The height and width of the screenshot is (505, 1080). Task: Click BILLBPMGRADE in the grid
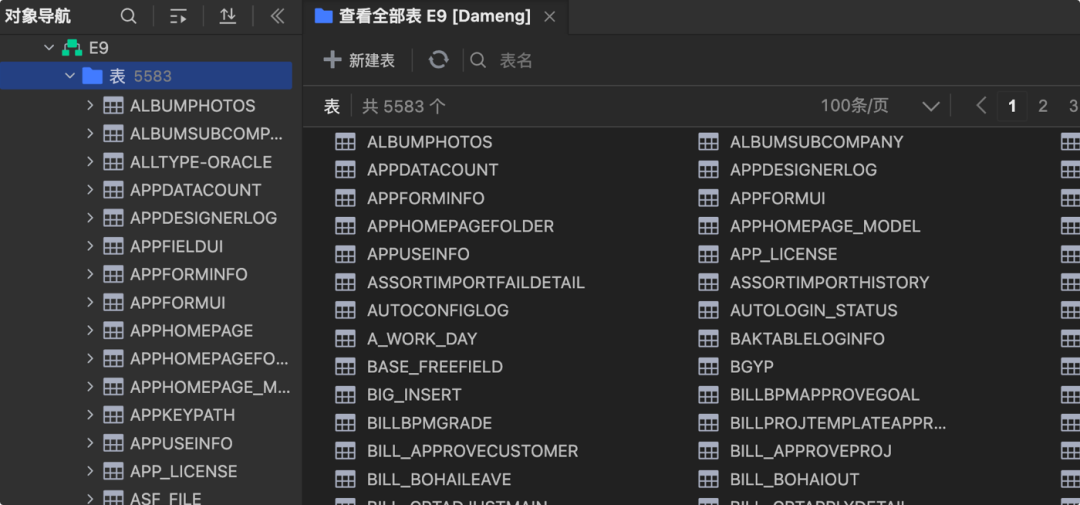click(430, 423)
